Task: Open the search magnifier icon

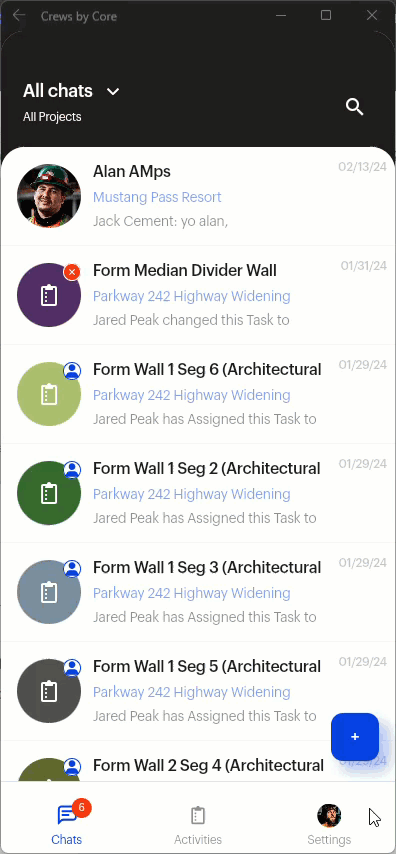Action: pos(355,107)
